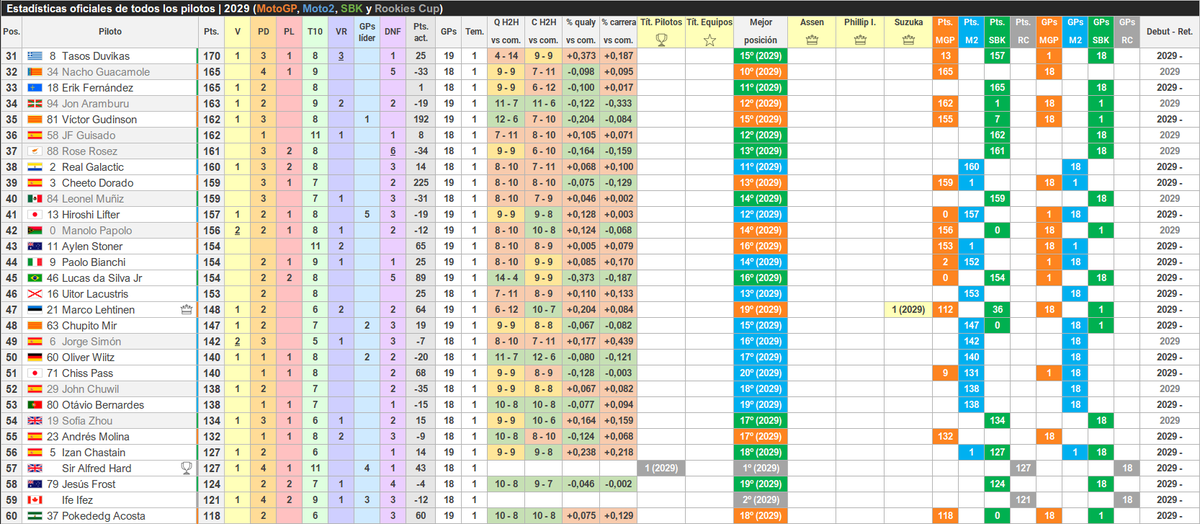The height and width of the screenshot is (524, 1200).
Task: Click the Mexican flag next to Leonel Muñiz
Action: (x=35, y=199)
